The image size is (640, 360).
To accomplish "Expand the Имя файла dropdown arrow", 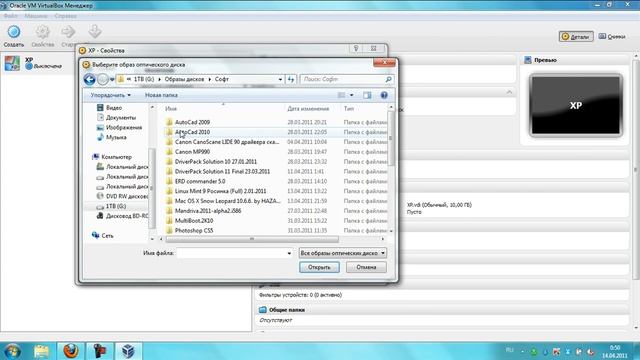I will (289, 253).
